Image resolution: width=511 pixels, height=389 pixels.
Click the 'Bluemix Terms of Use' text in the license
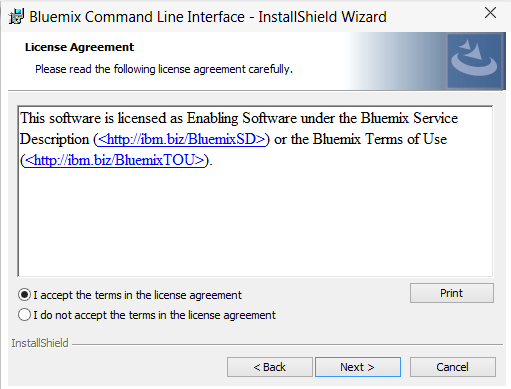point(380,139)
